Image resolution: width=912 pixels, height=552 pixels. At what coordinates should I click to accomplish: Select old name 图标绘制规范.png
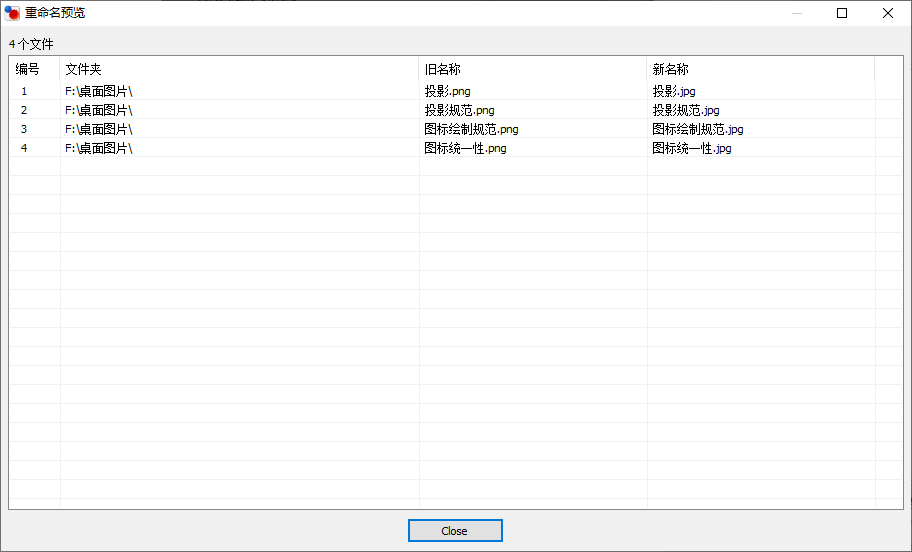(471, 129)
